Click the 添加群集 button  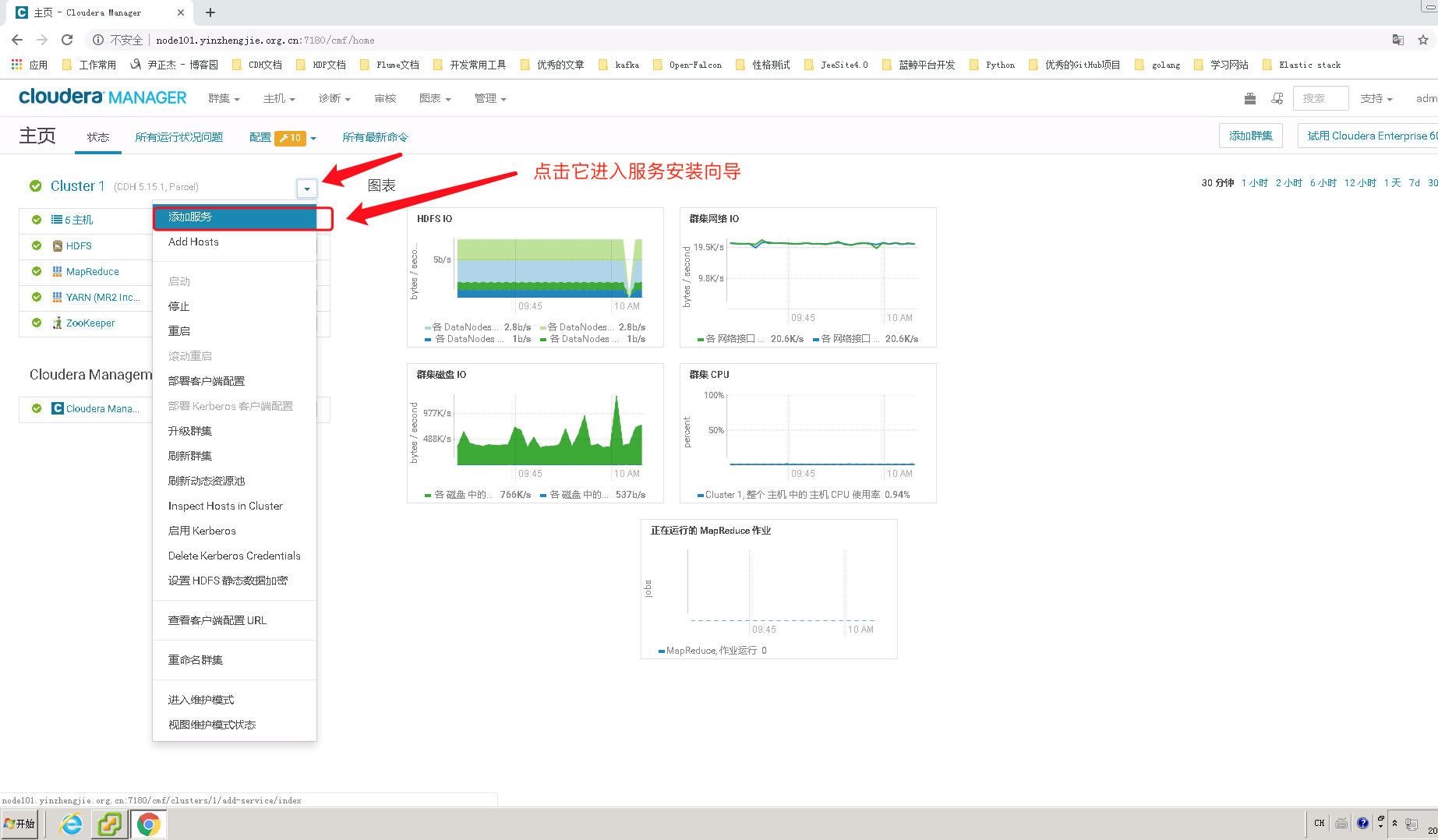coord(1250,135)
